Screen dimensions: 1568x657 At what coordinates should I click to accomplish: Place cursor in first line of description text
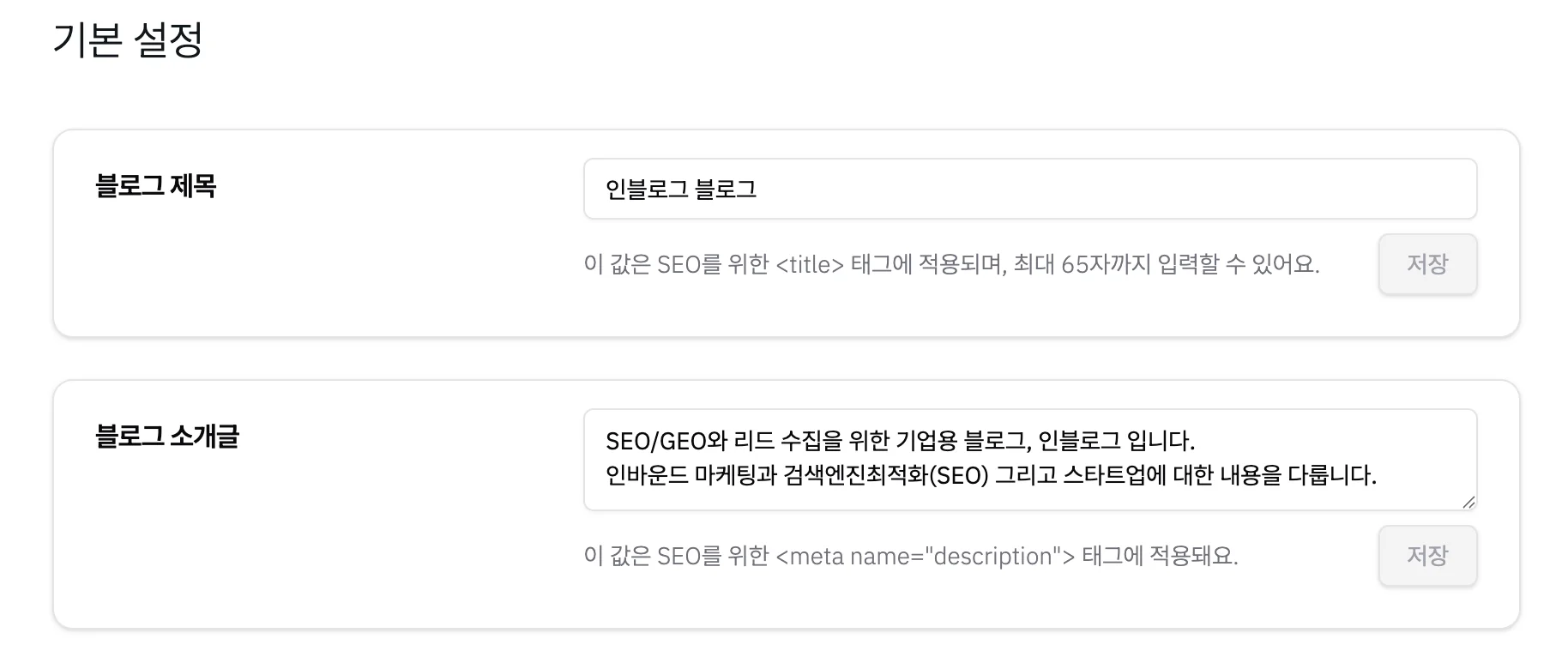[899, 441]
